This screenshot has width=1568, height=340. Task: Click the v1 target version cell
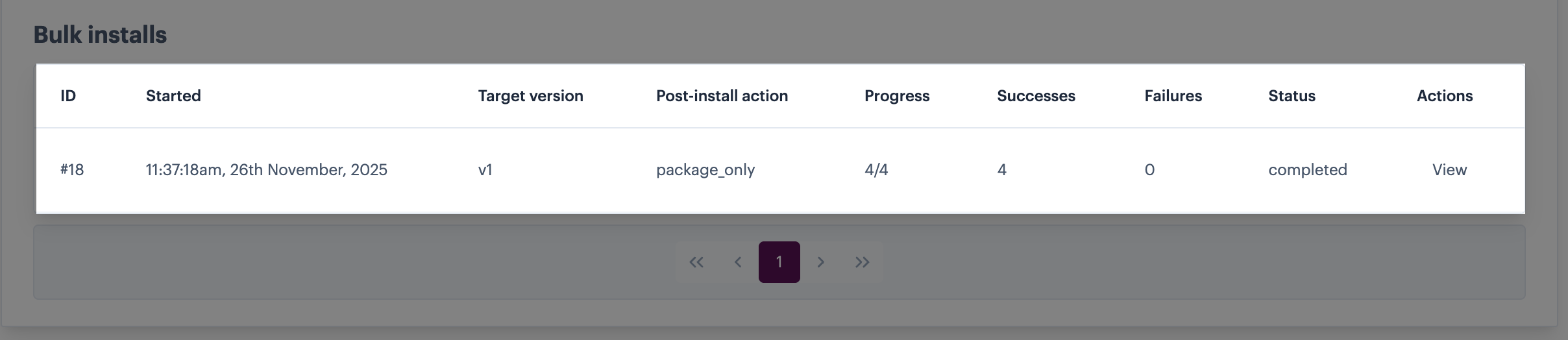[x=485, y=170]
